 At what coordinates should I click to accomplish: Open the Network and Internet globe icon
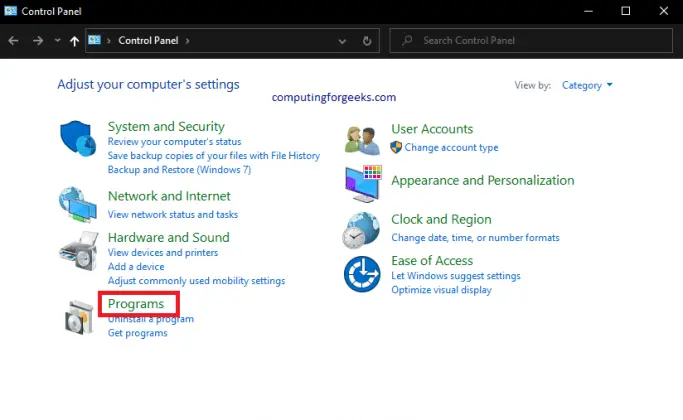pyautogui.click(x=78, y=203)
